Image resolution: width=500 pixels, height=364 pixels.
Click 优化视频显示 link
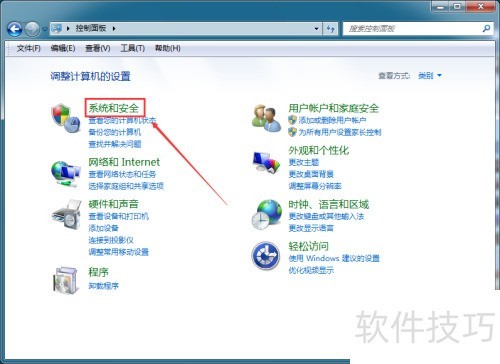click(311, 270)
